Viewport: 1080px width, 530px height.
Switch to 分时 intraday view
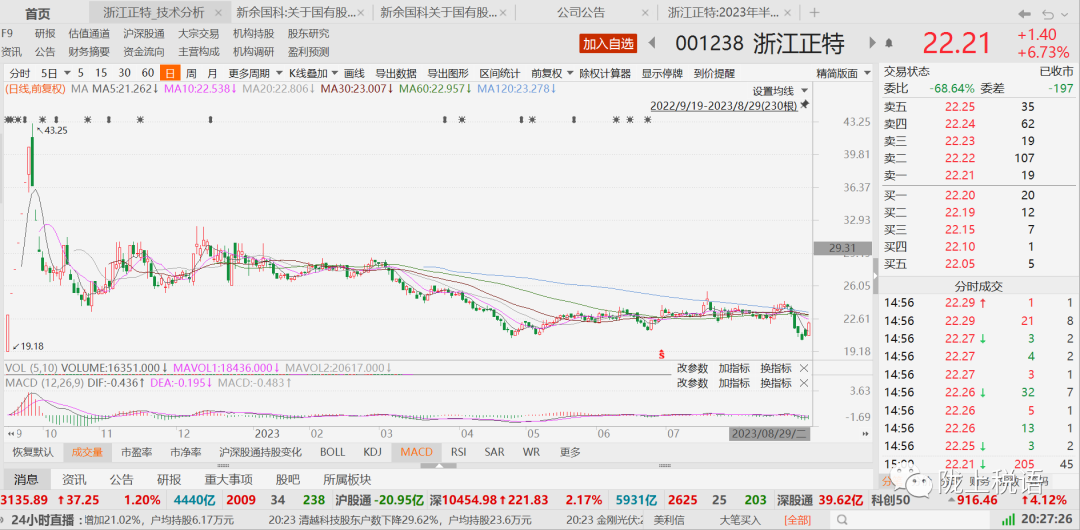20,73
